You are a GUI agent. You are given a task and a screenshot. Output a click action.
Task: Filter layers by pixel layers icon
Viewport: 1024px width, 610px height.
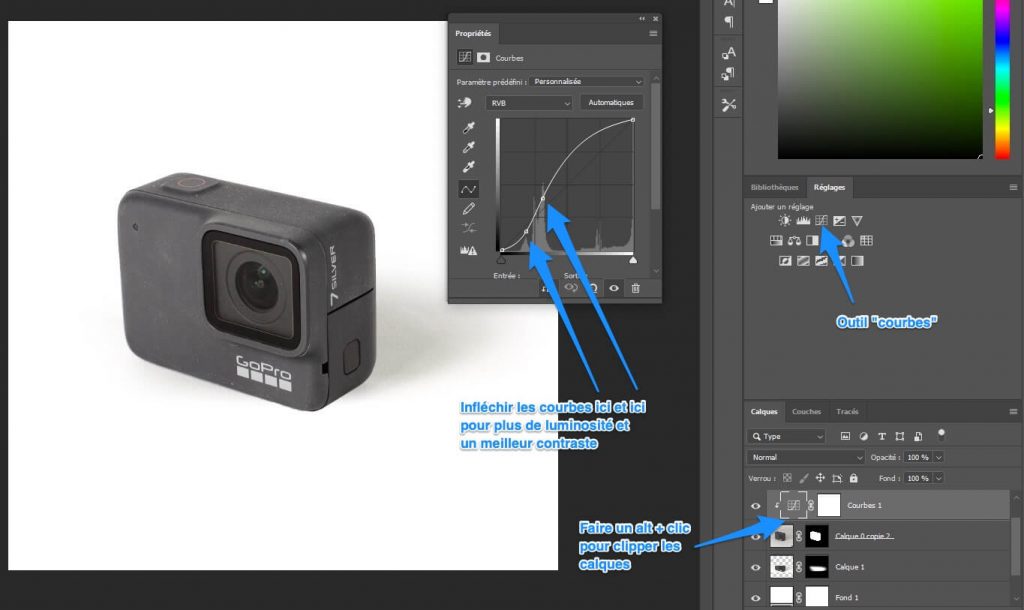tap(845, 436)
